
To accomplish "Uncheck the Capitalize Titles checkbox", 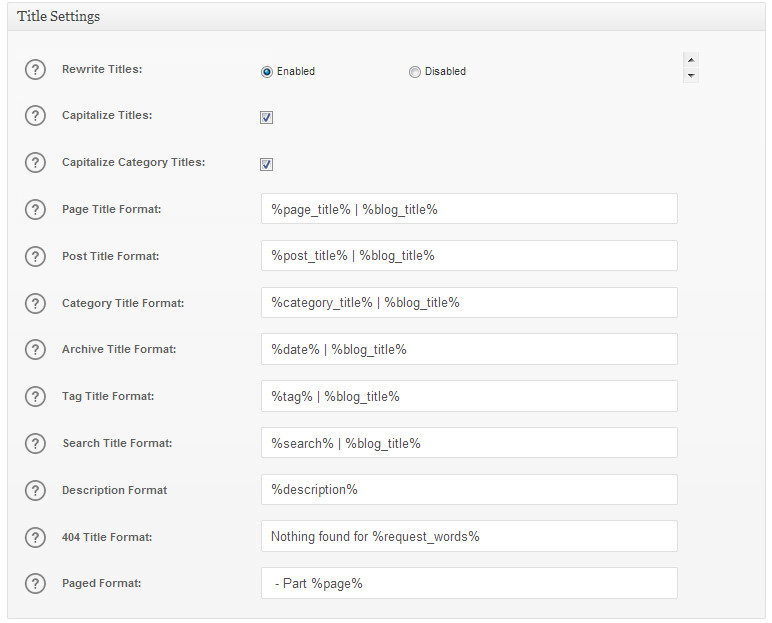I will click(266, 117).
